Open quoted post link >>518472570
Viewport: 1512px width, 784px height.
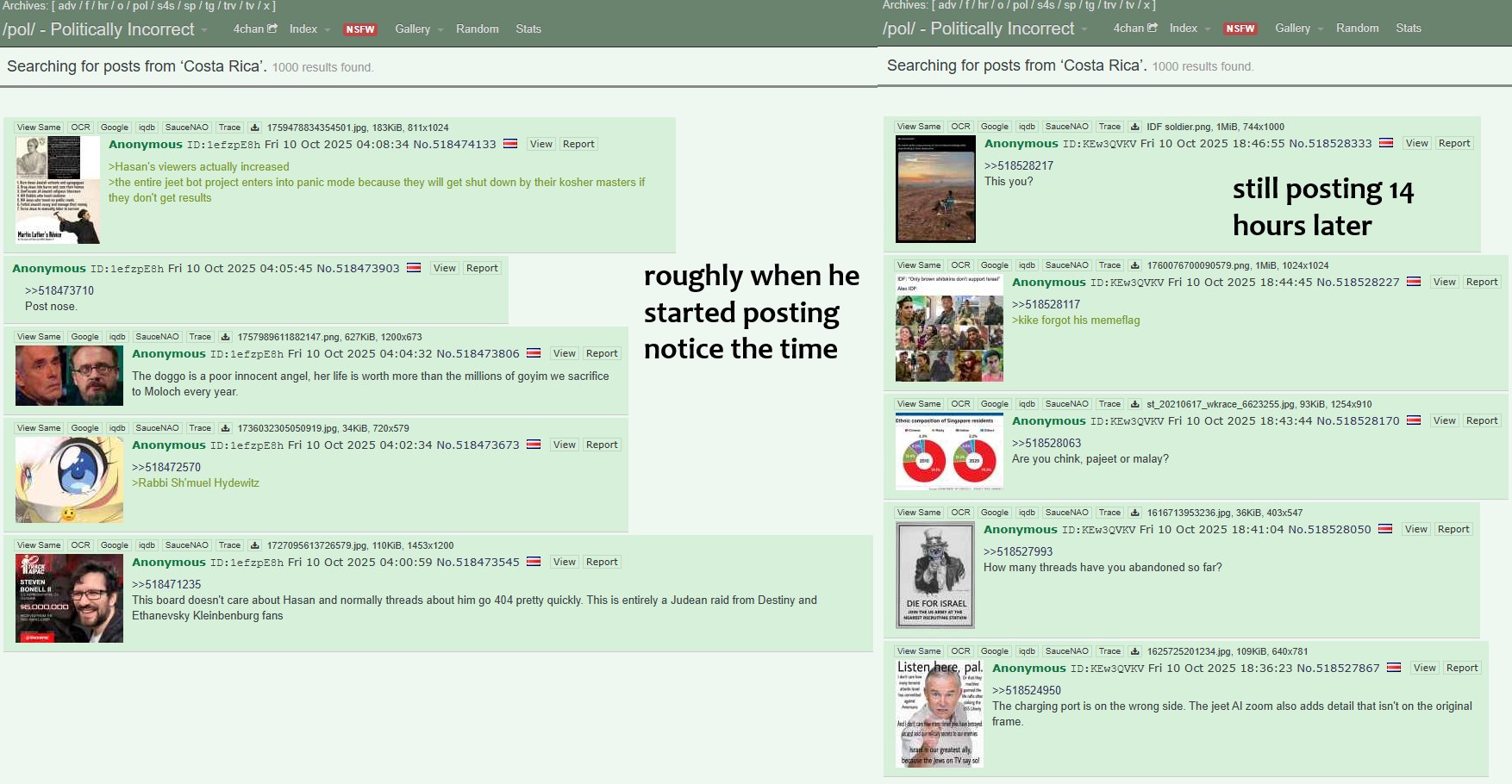click(x=166, y=468)
